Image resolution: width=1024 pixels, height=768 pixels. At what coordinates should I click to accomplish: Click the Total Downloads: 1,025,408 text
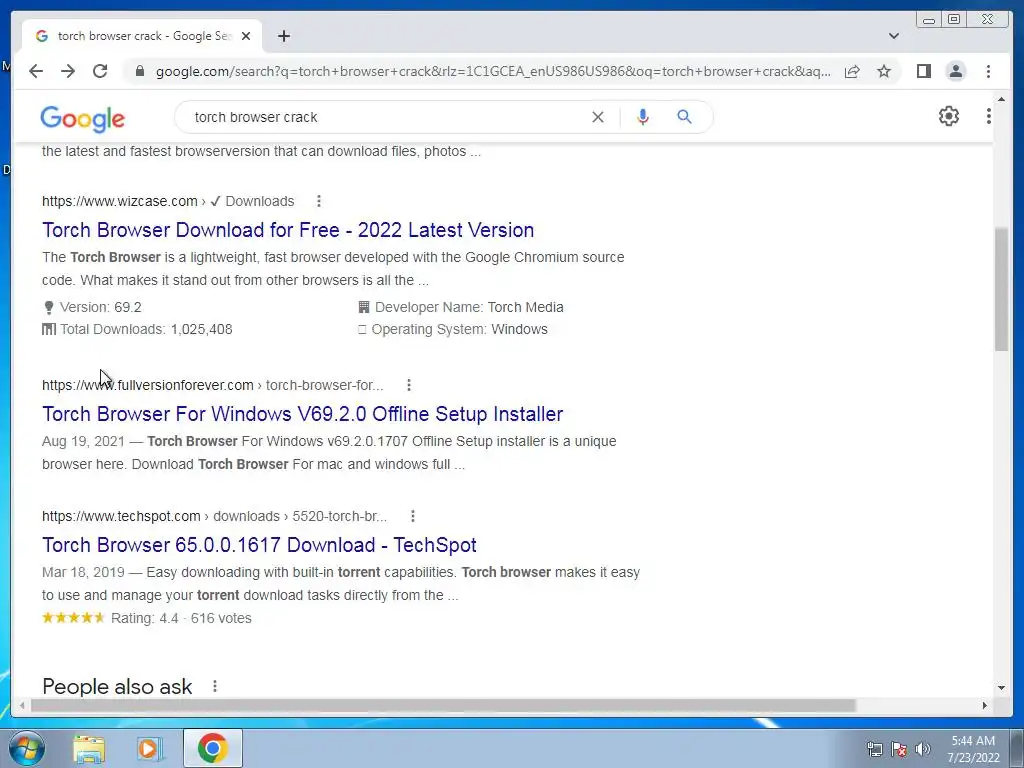[146, 330]
